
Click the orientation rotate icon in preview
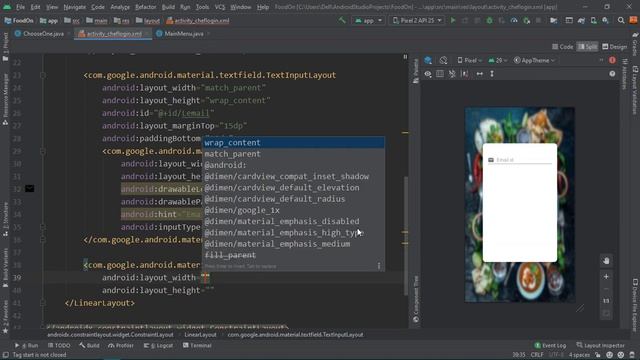point(444,60)
